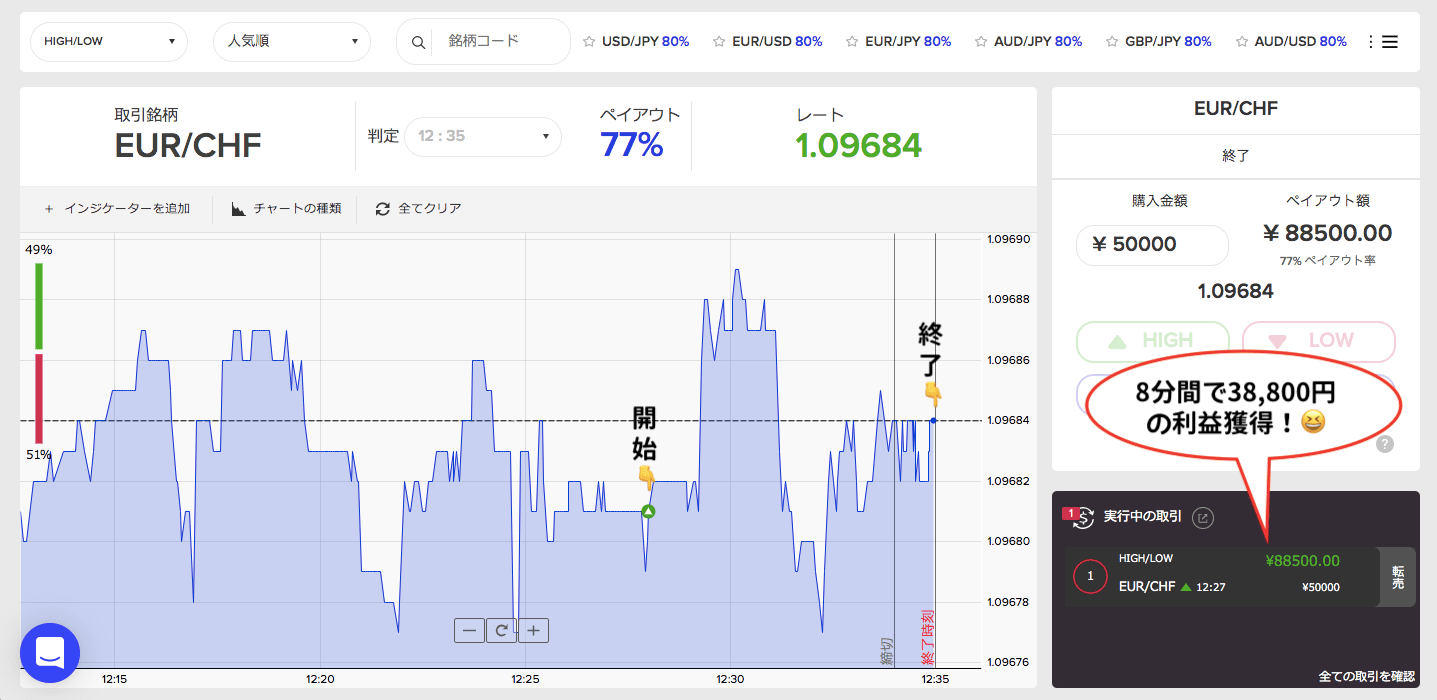
Task: Select the EUR/USD 80% pair
Action: coord(777,42)
